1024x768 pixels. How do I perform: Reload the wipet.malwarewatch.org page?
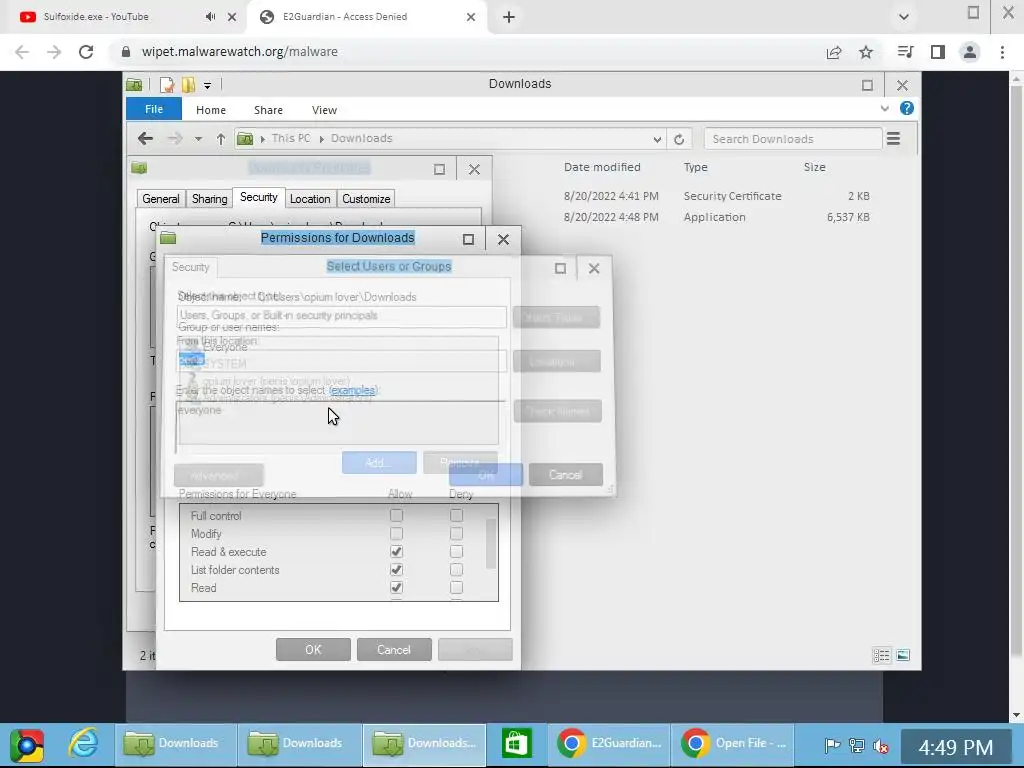point(86,52)
